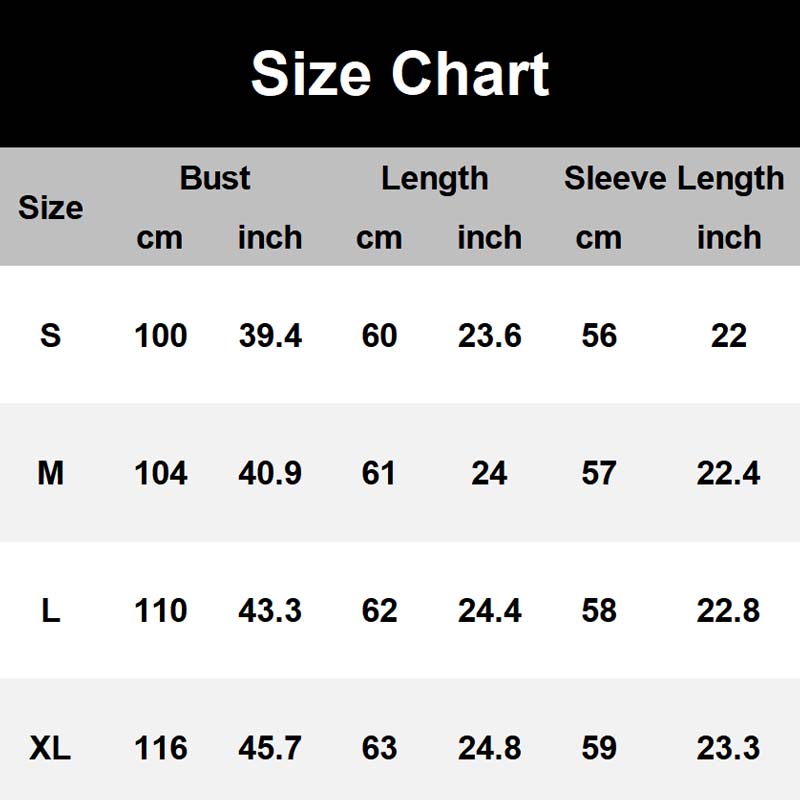The height and width of the screenshot is (800, 800).
Task: Click the Size Chart title
Action: pos(400,74)
